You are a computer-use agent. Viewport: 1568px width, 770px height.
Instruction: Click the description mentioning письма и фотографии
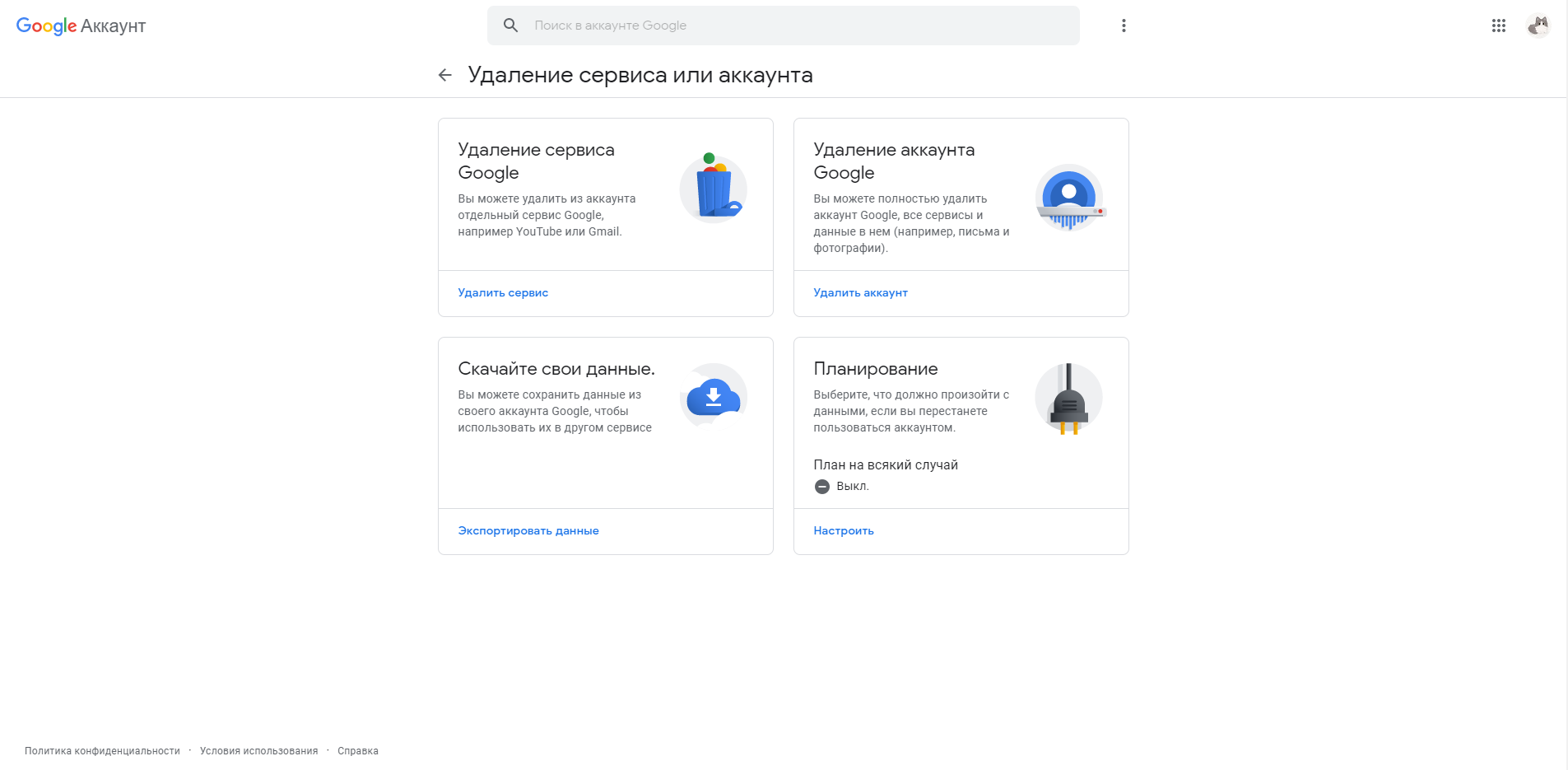[x=911, y=223]
